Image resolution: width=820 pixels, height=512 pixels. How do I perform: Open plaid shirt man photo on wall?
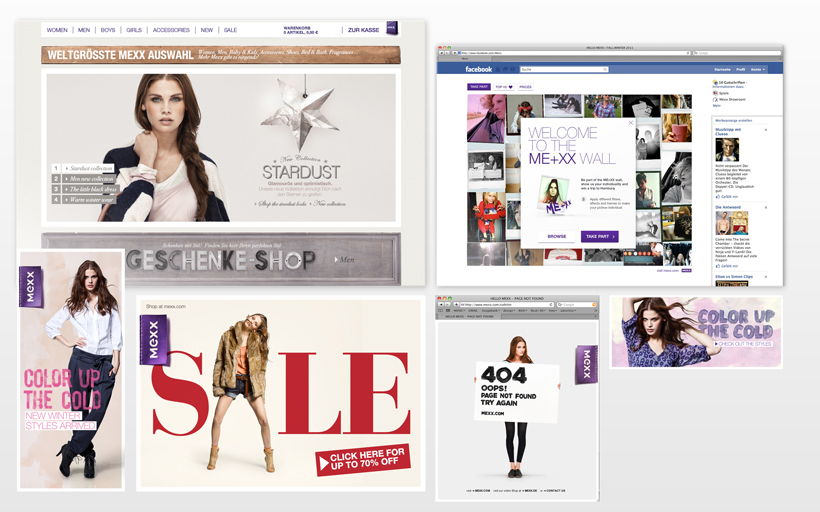602,107
